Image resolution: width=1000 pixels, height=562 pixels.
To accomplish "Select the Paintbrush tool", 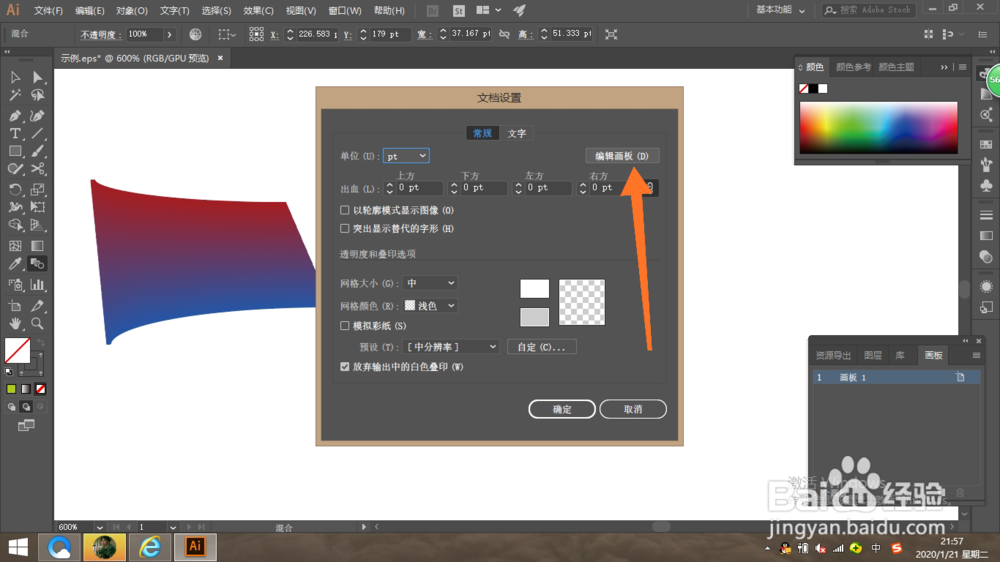I will tap(38, 151).
